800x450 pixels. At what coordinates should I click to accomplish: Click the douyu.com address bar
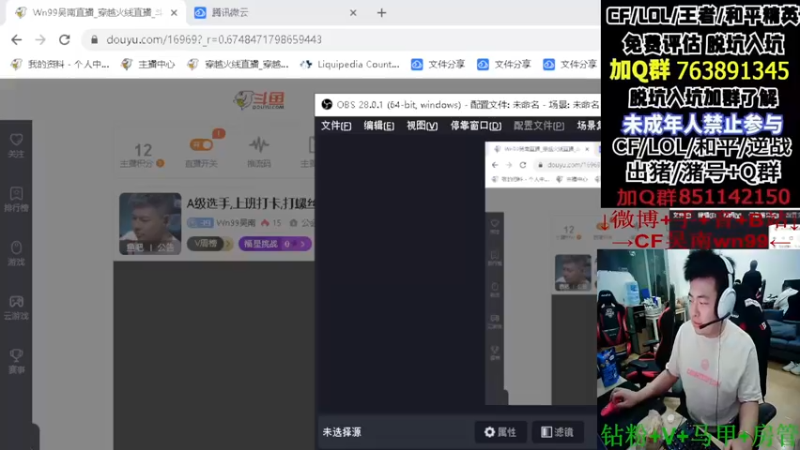[x=339, y=39]
